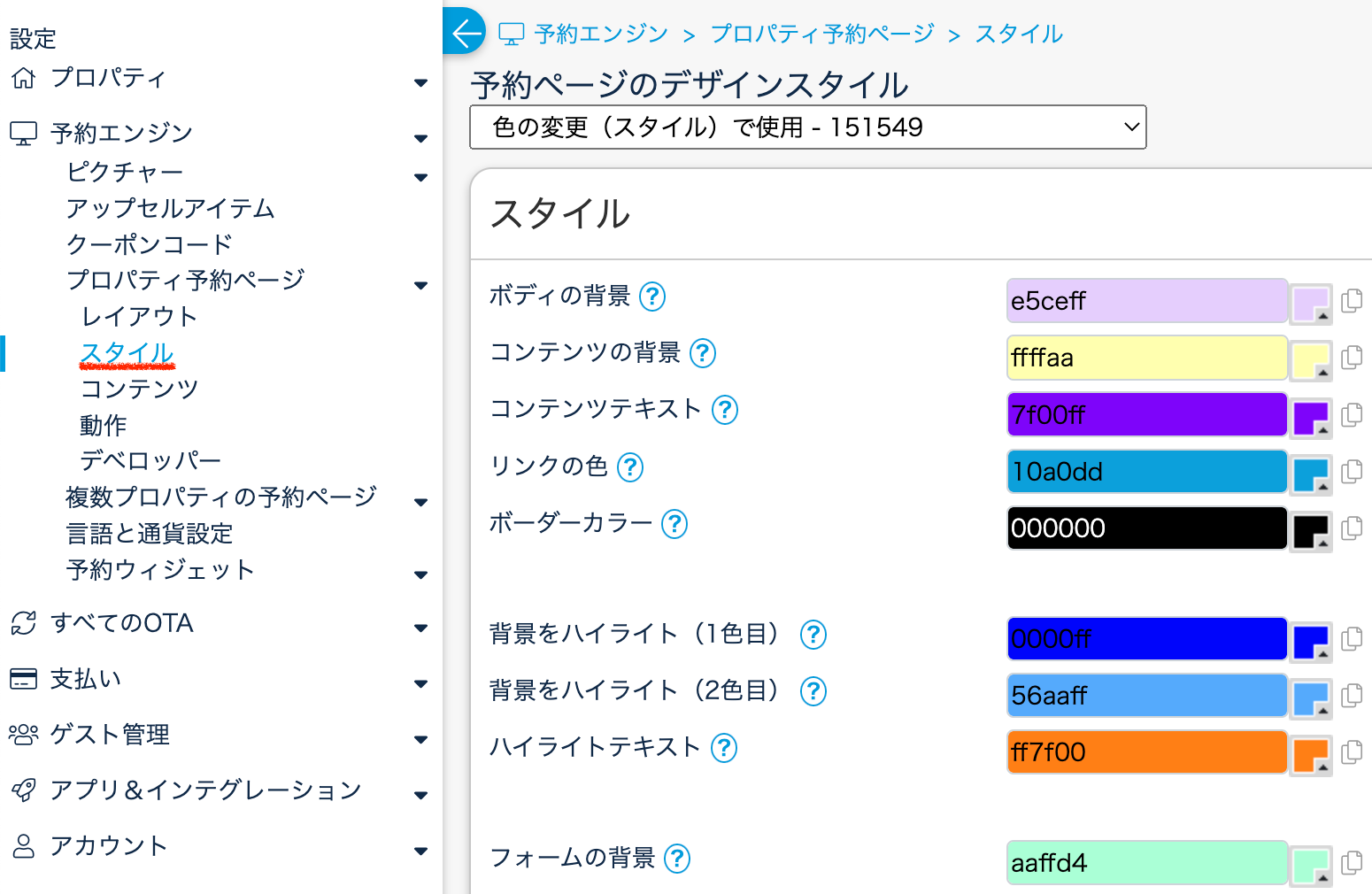Open help for ボディの背景
Viewport: 1372px width, 894px height.
pyautogui.click(x=652, y=297)
